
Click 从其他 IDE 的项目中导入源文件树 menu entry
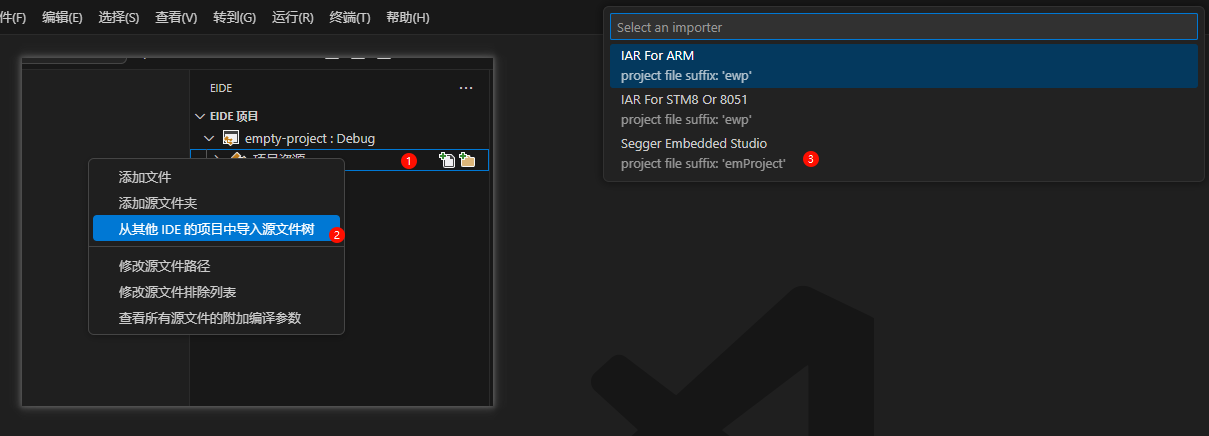pyautogui.click(x=216, y=229)
